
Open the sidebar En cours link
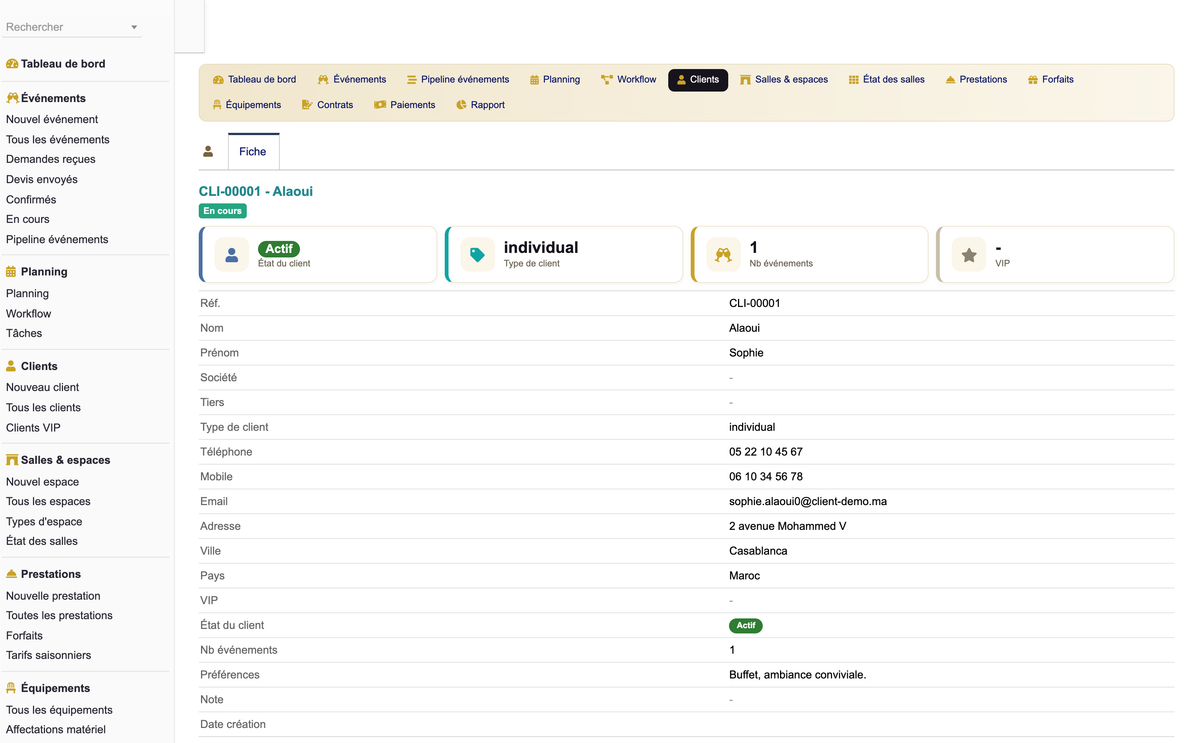point(28,219)
